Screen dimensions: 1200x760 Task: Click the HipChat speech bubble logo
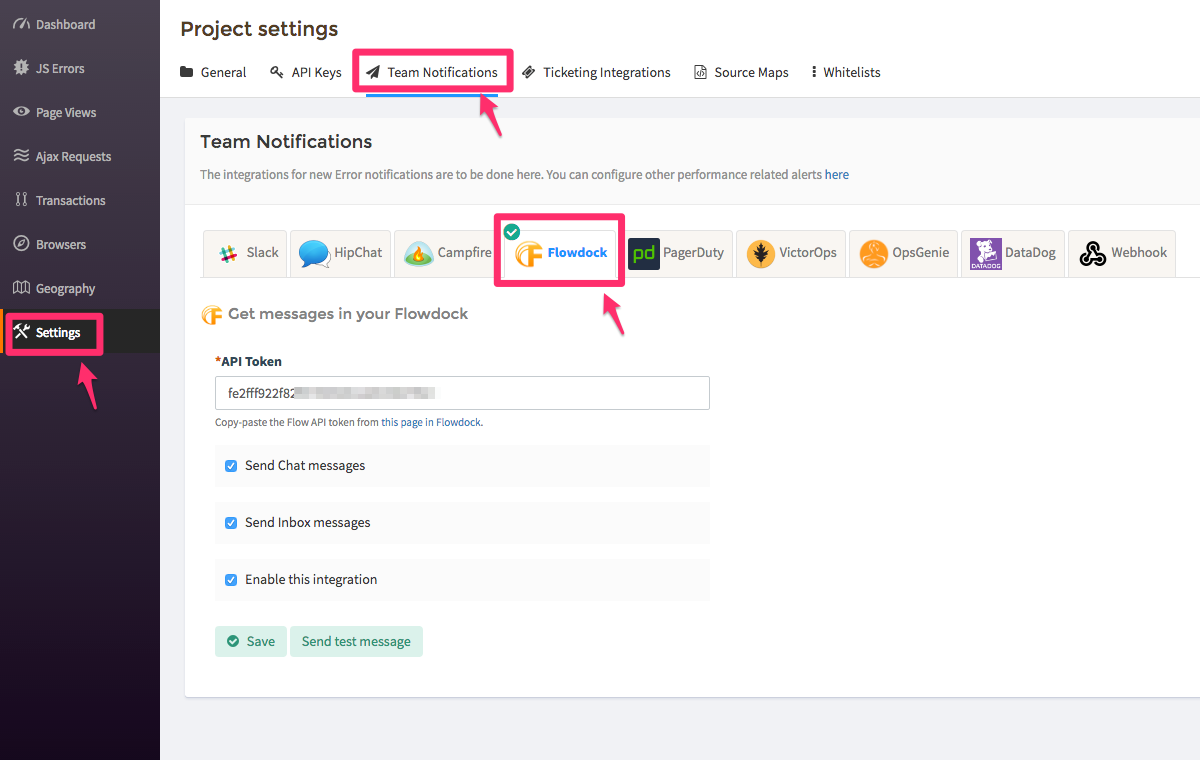314,254
